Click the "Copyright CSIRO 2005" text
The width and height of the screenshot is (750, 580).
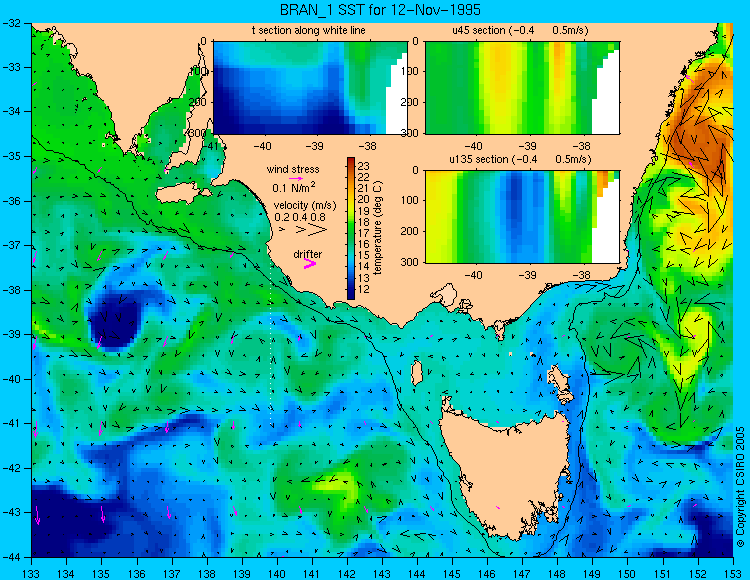coord(740,487)
